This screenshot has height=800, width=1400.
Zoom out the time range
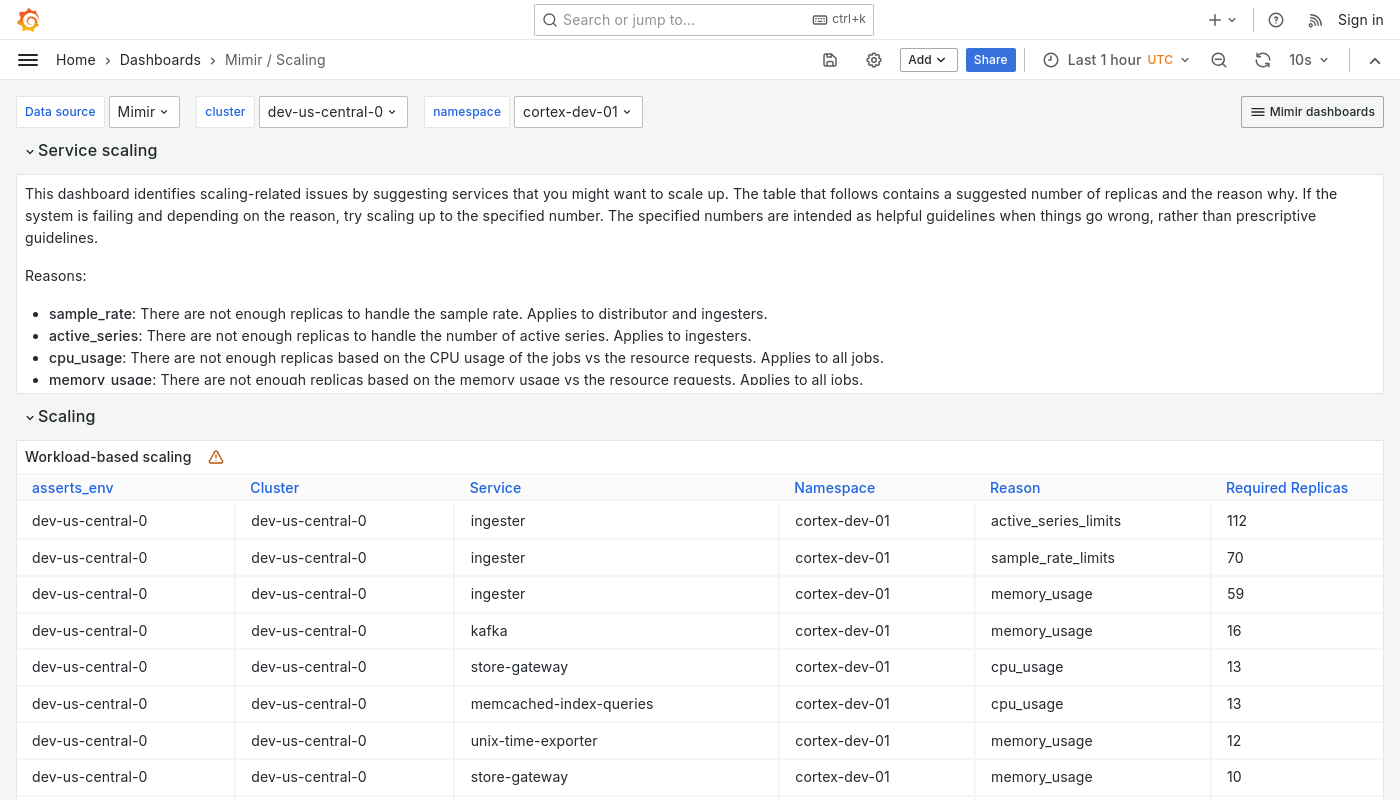tap(1218, 59)
